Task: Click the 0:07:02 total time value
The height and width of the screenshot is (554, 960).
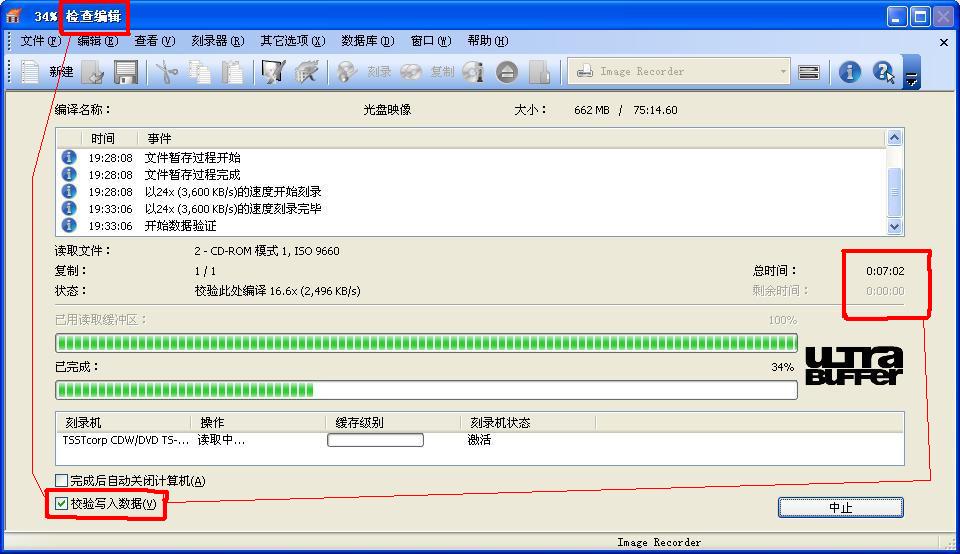Action: [x=885, y=271]
